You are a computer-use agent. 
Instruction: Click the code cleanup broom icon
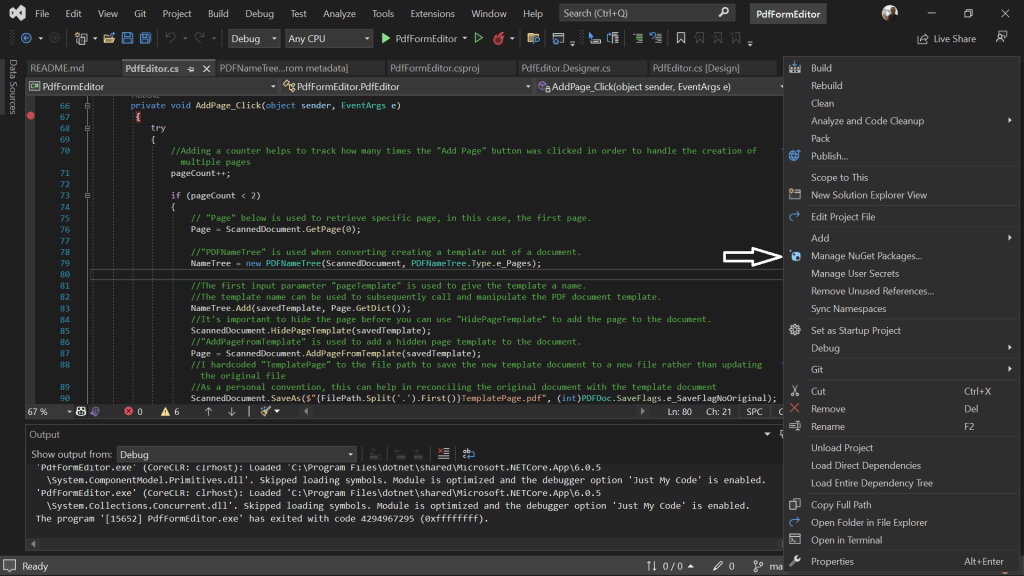[265, 411]
